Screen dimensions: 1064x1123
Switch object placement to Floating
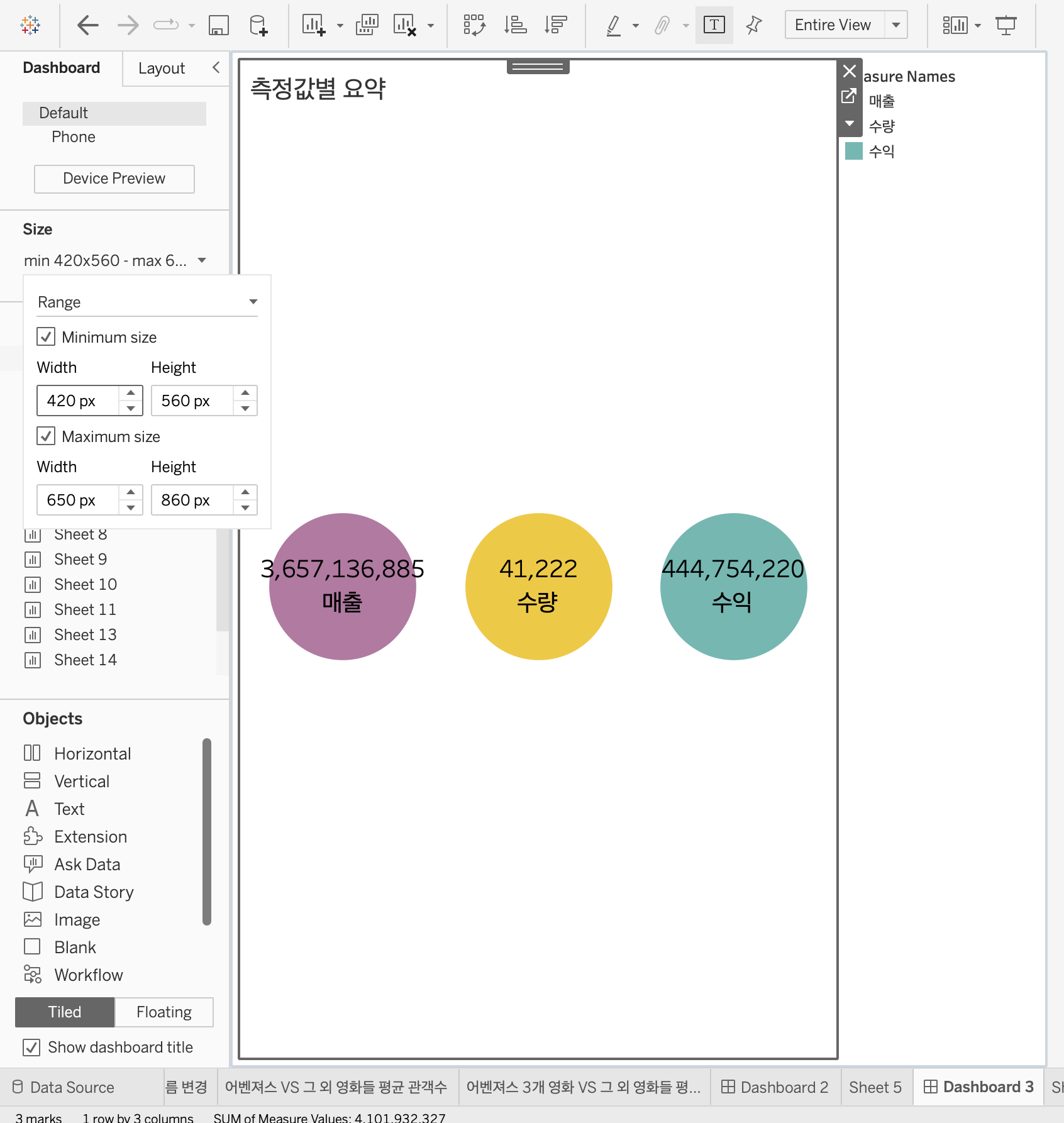pyautogui.click(x=164, y=1012)
